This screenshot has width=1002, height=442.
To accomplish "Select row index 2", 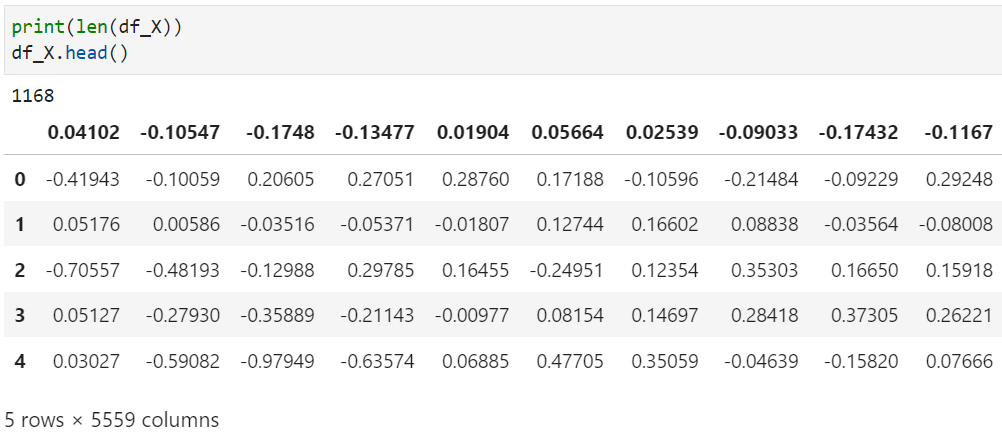I will pyautogui.click(x=20, y=270).
